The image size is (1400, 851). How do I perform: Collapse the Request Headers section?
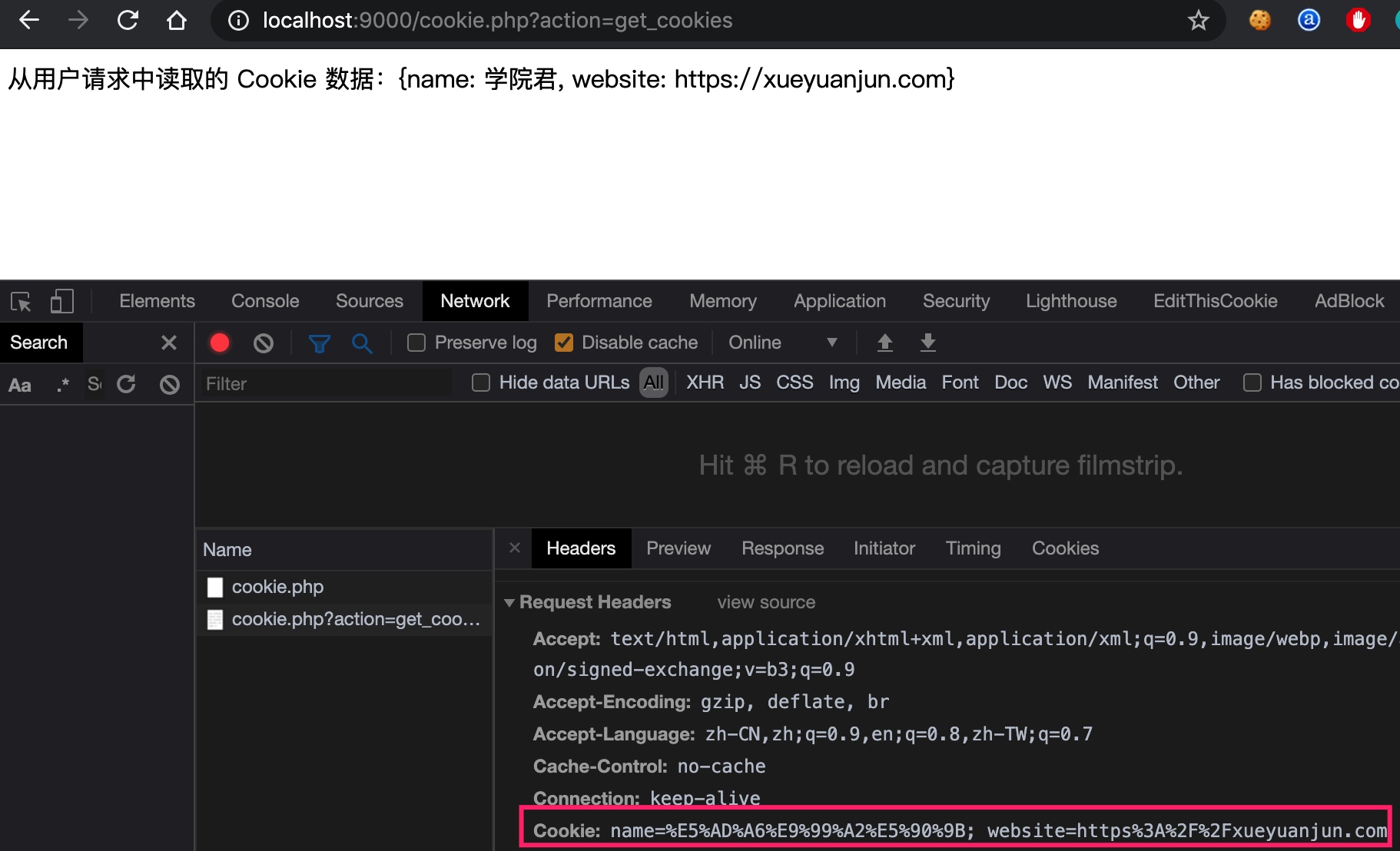509,603
